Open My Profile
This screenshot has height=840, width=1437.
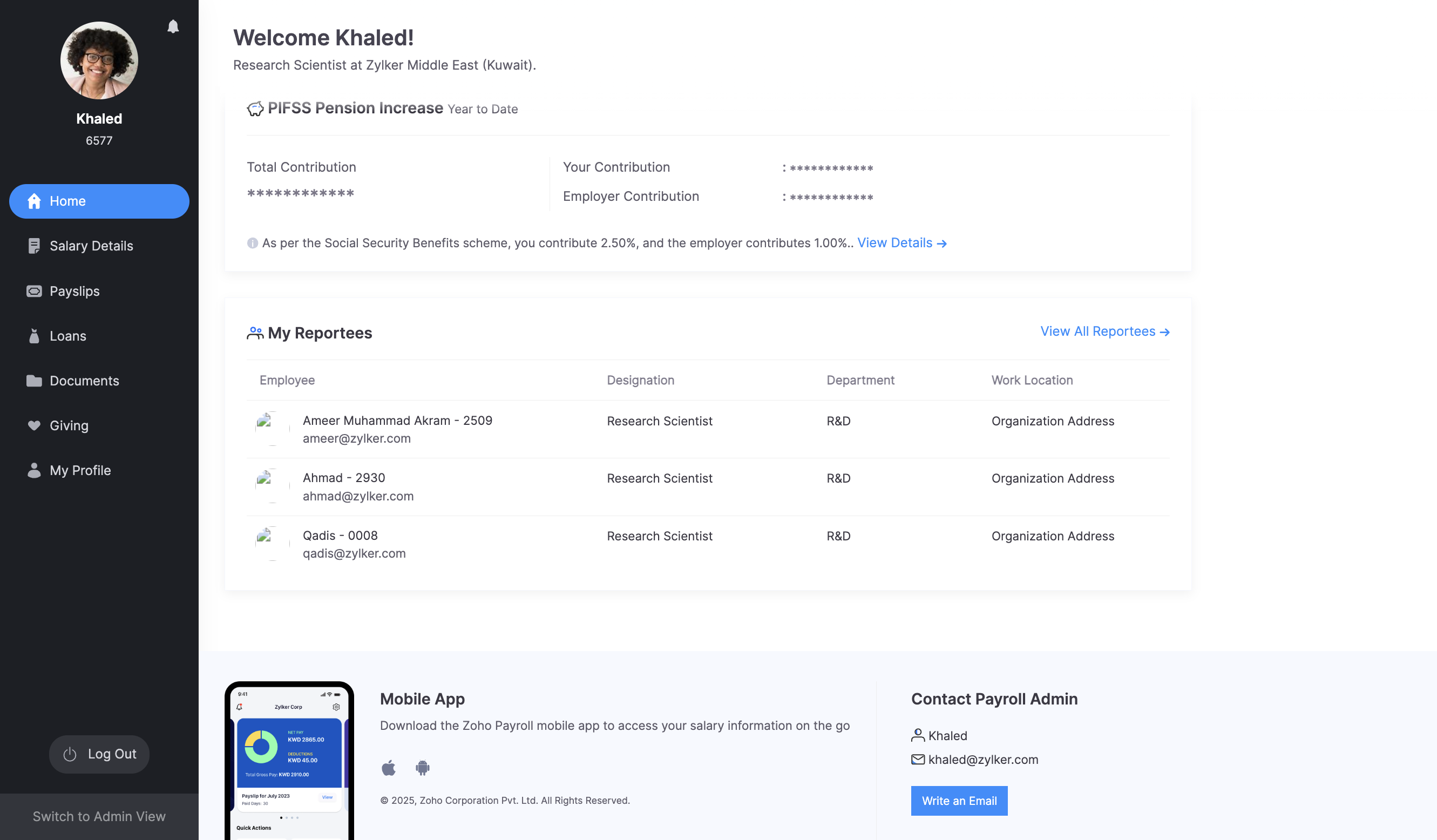[x=80, y=470]
